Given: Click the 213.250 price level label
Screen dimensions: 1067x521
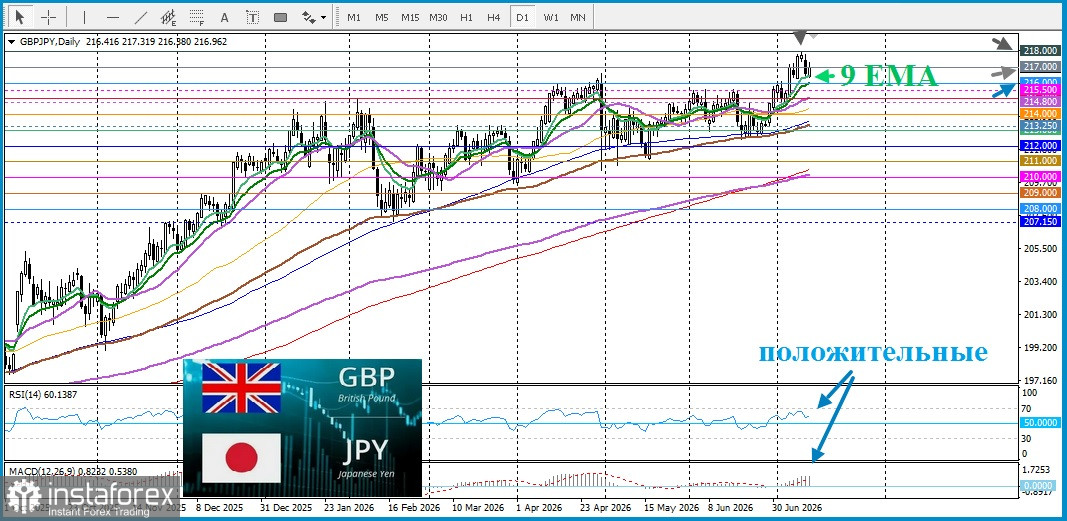Looking at the screenshot, I should [1039, 126].
